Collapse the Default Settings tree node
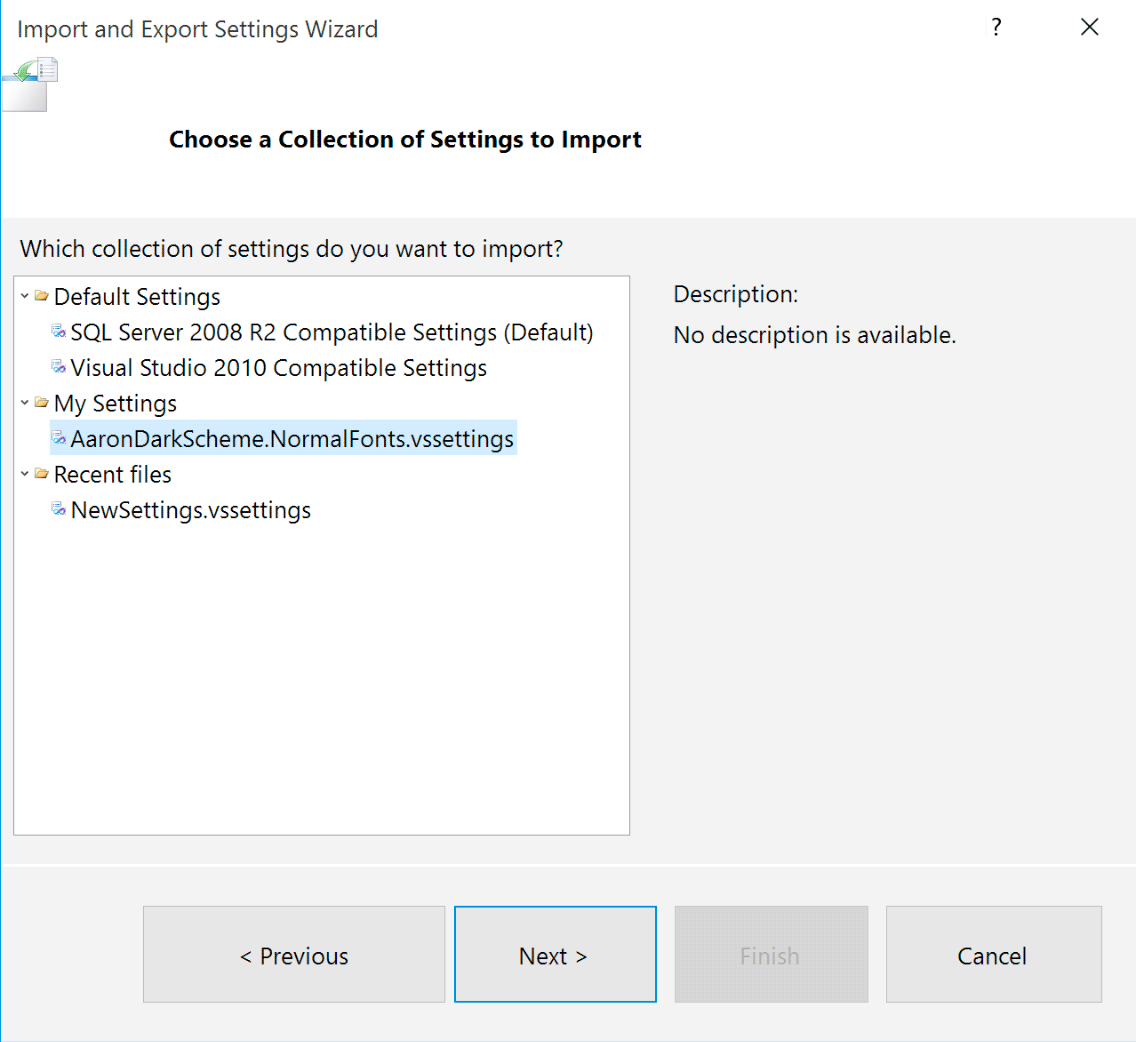The height and width of the screenshot is (1042, 1136). pos(24,297)
